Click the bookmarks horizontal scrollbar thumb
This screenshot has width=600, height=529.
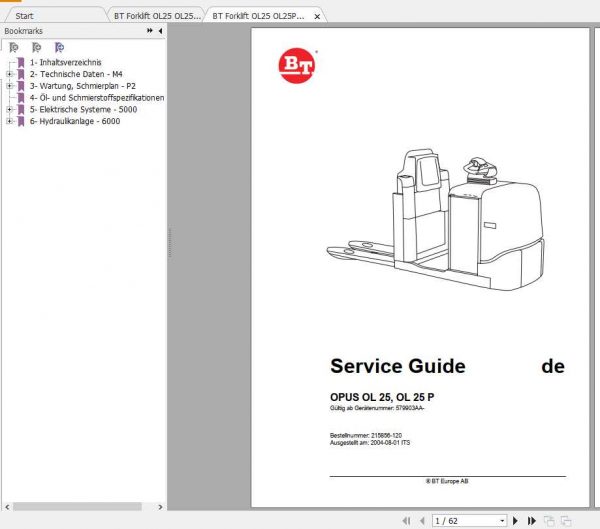pos(77,507)
